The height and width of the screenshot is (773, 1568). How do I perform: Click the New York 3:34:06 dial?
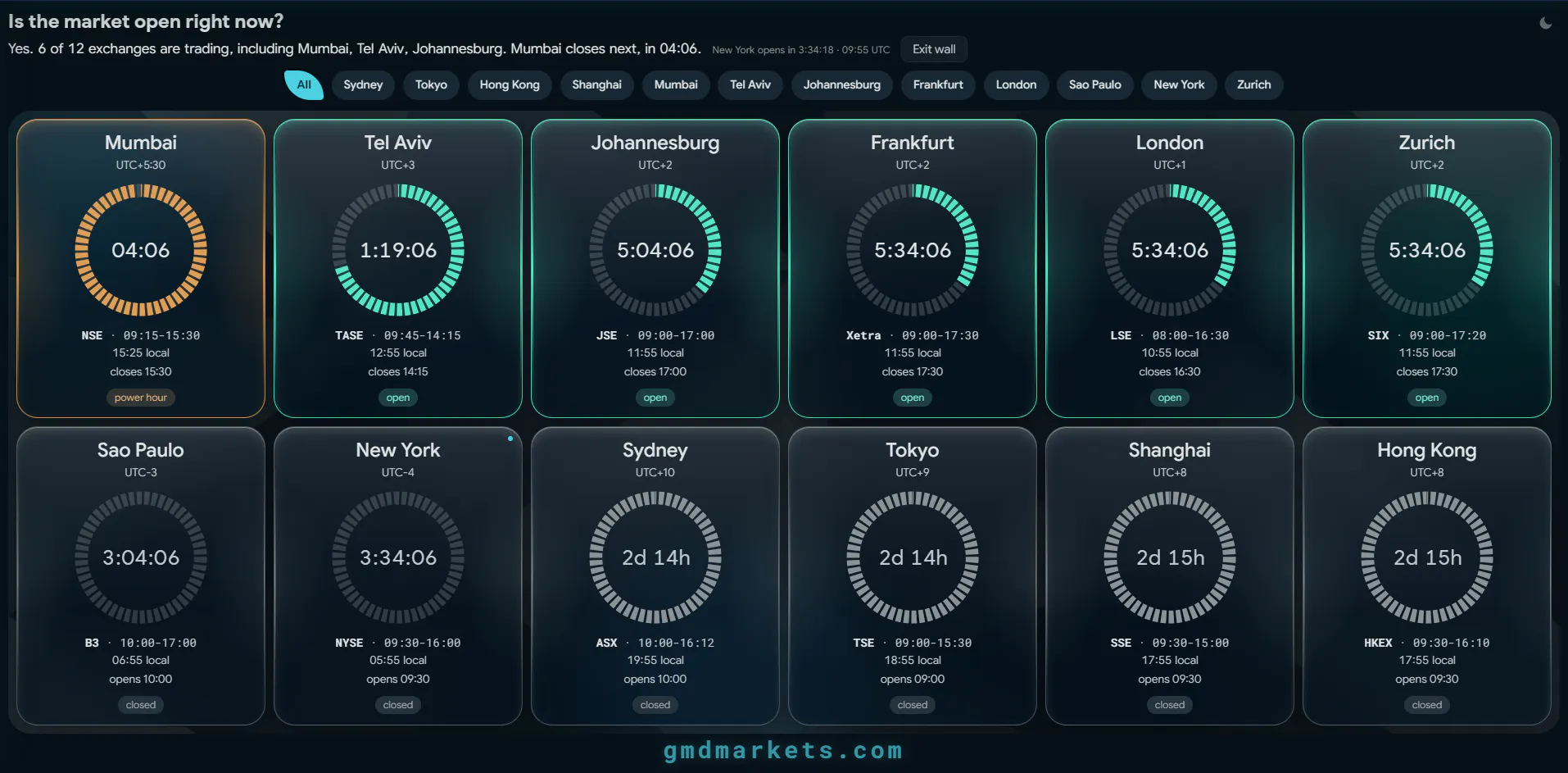pyautogui.click(x=398, y=557)
